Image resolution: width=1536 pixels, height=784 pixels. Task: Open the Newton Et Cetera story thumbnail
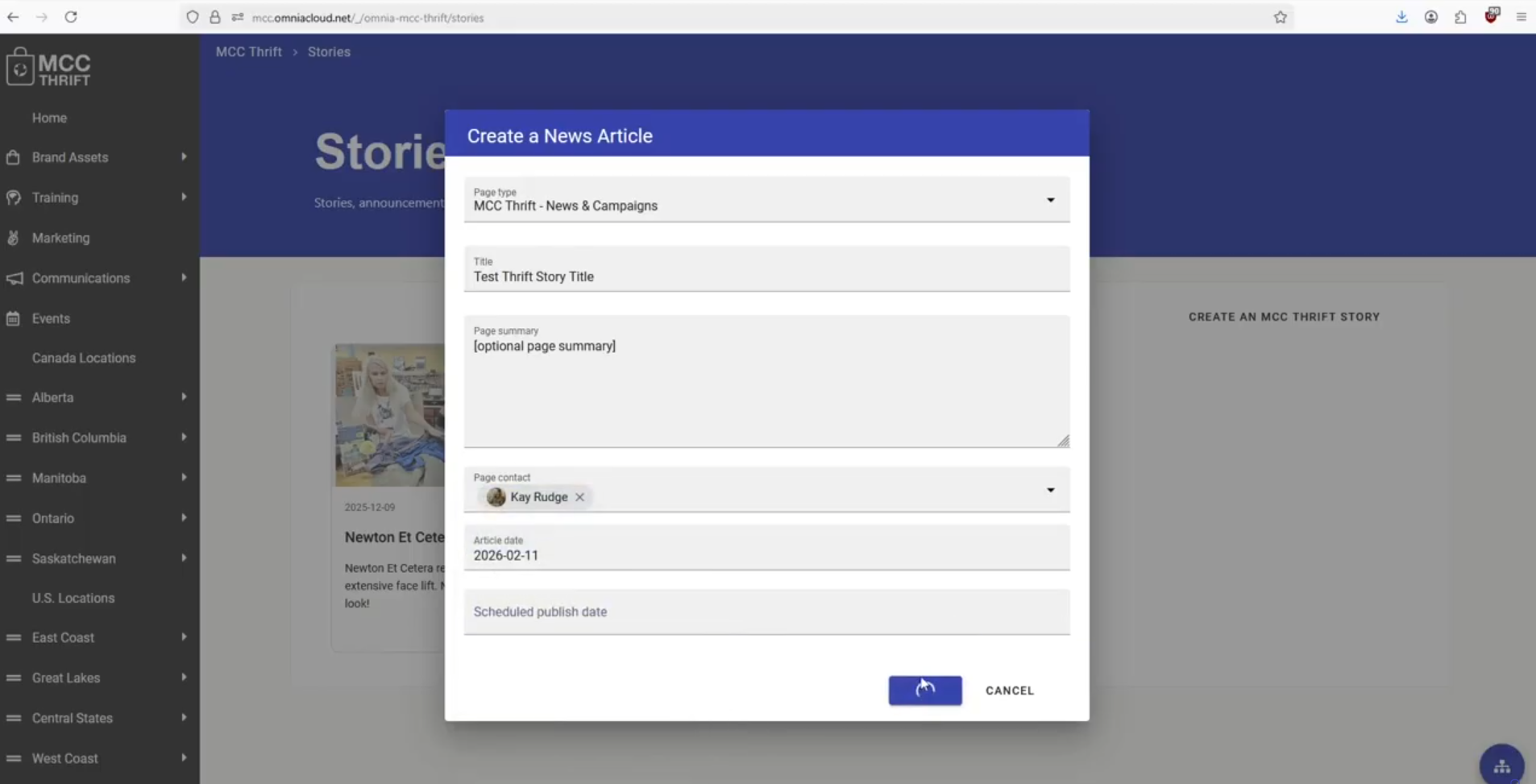pos(390,415)
